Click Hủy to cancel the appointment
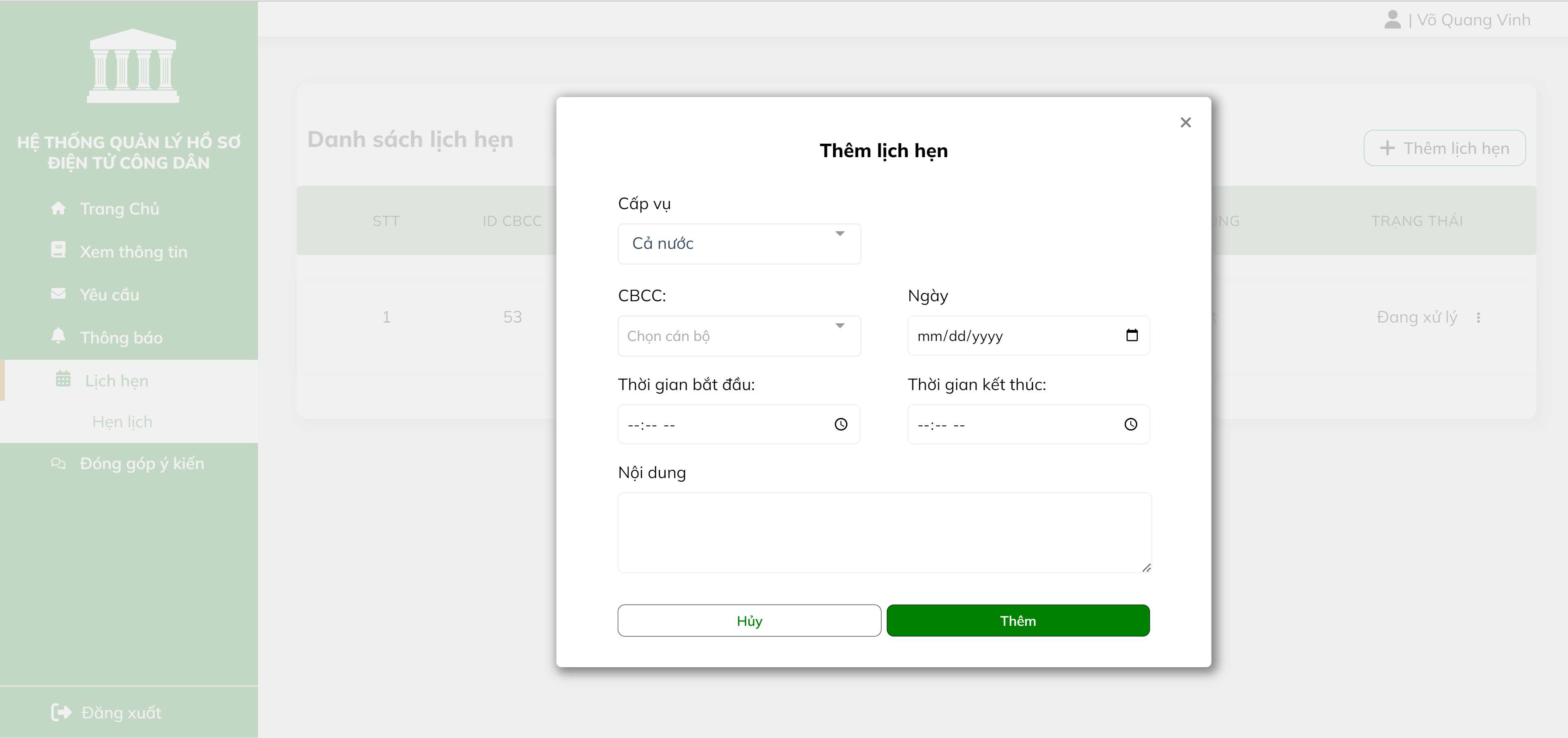Viewport: 1568px width, 738px height. pos(749,621)
